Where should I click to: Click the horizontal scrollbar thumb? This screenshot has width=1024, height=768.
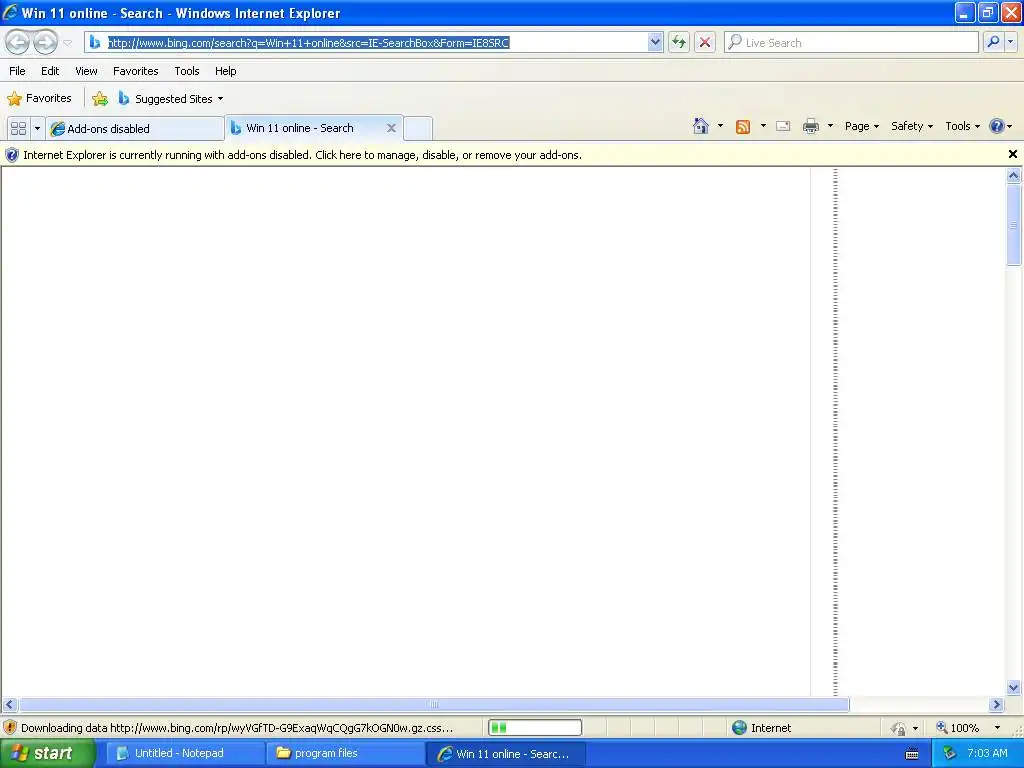434,704
